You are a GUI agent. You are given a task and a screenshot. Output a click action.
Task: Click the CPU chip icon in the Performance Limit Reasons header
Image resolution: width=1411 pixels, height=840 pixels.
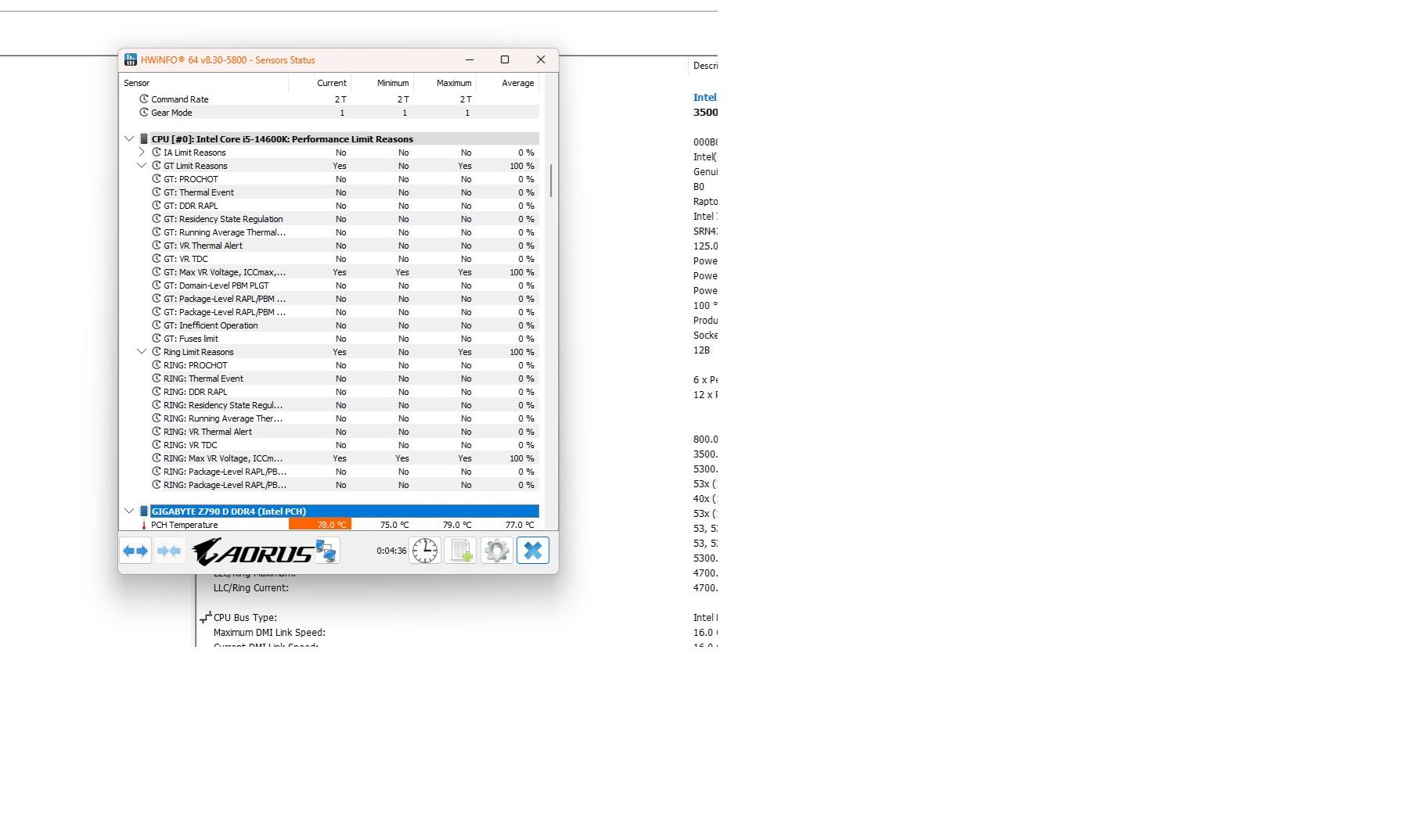(144, 139)
